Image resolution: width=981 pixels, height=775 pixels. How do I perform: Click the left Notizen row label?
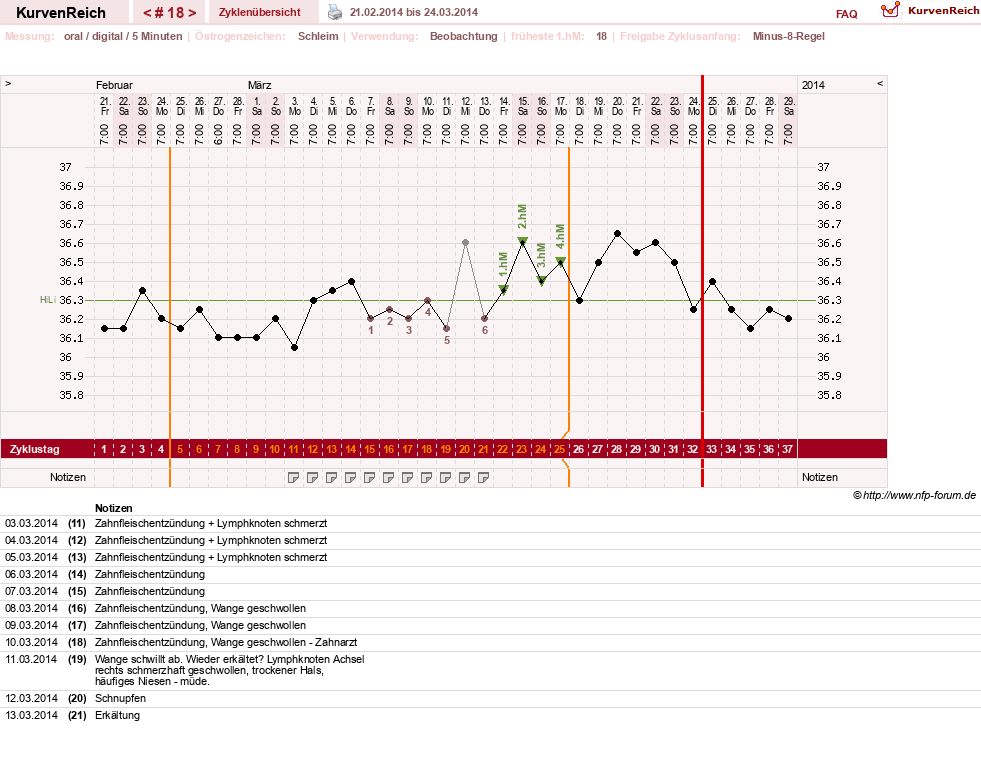68,477
